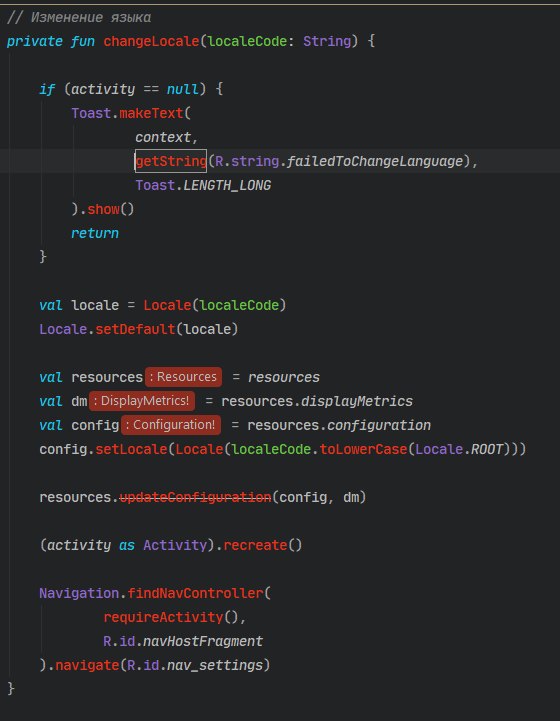Click the 'nav_settings' id reference

215,665
